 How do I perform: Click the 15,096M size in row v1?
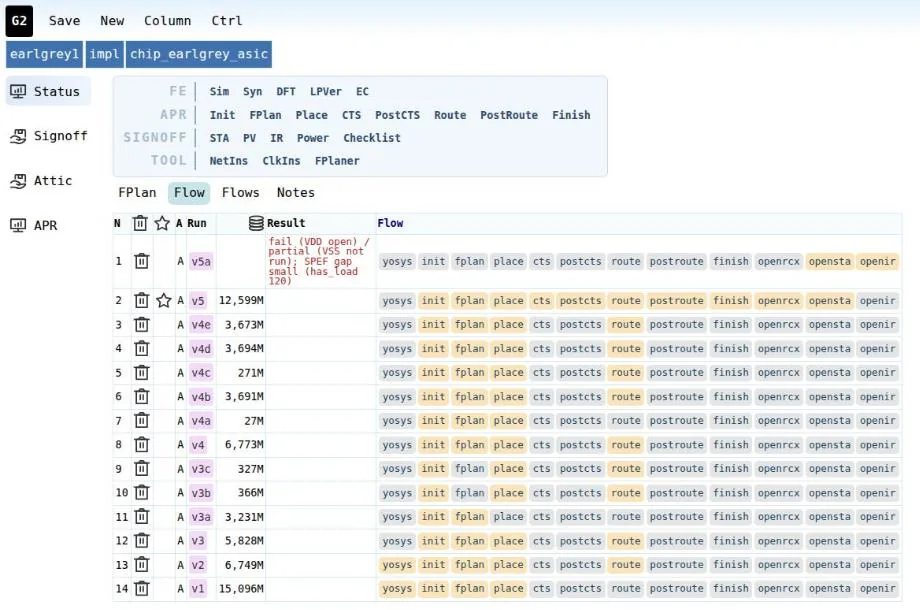click(241, 588)
